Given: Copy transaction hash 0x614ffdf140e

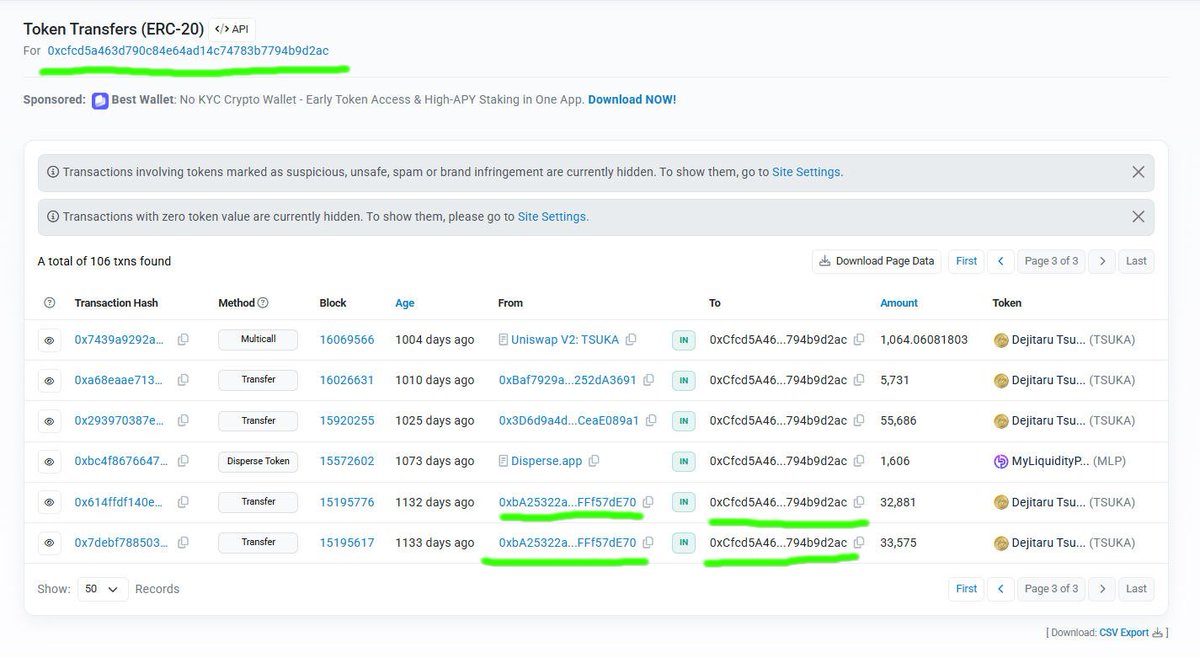Looking at the screenshot, I should pos(183,502).
